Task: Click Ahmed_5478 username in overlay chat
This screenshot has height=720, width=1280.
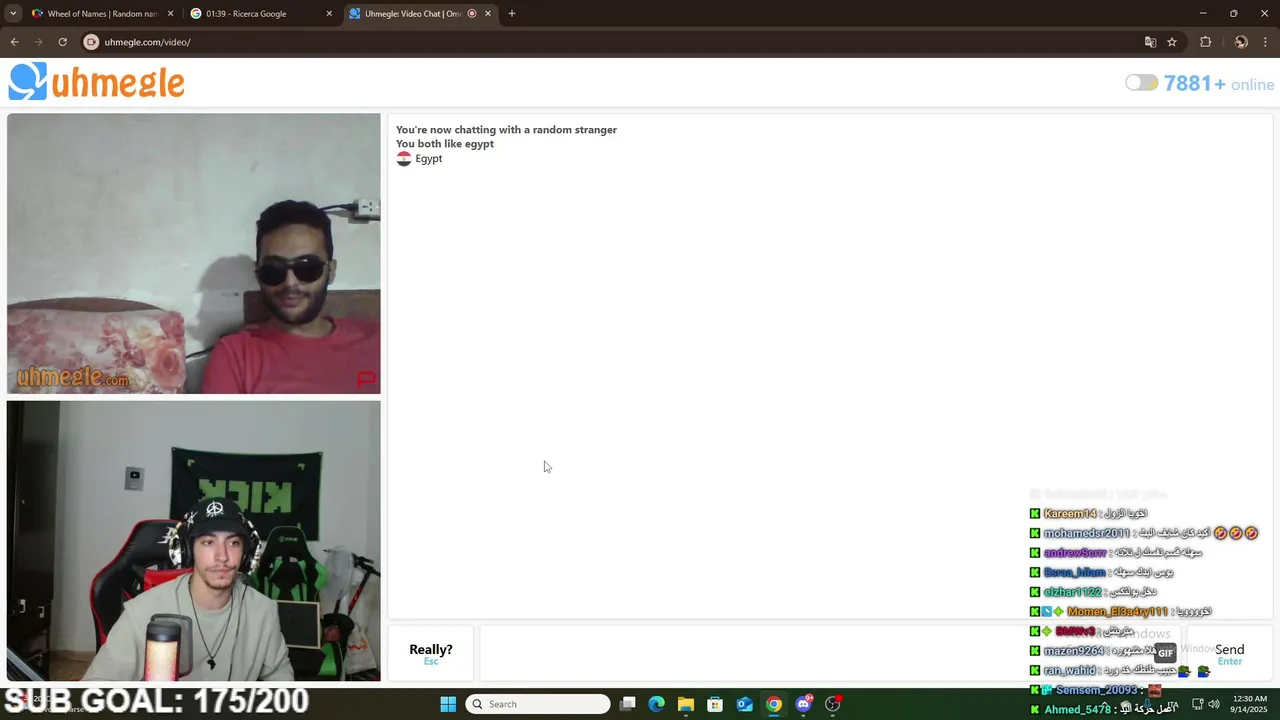Action: [1077, 710]
